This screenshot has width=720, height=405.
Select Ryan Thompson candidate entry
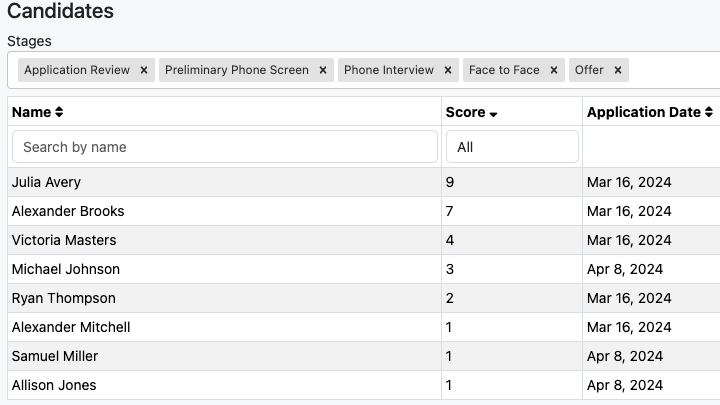click(x=363, y=298)
